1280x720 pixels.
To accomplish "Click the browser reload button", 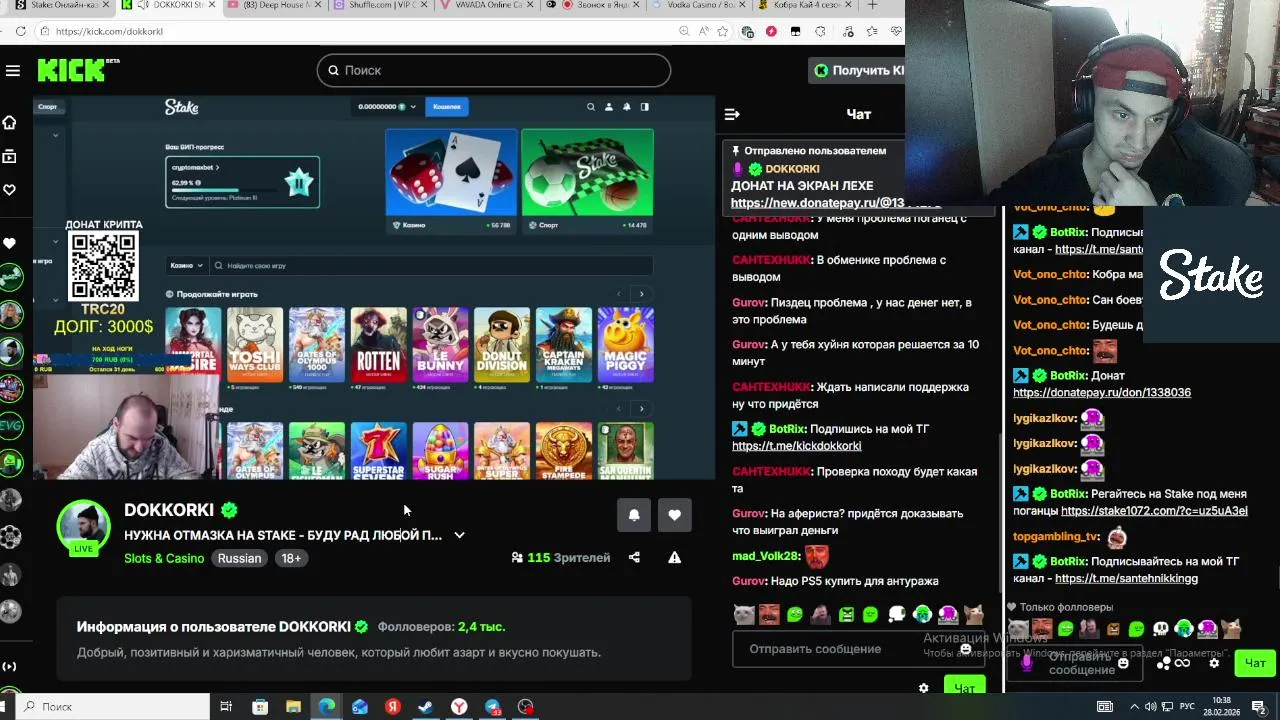I will 21,31.
